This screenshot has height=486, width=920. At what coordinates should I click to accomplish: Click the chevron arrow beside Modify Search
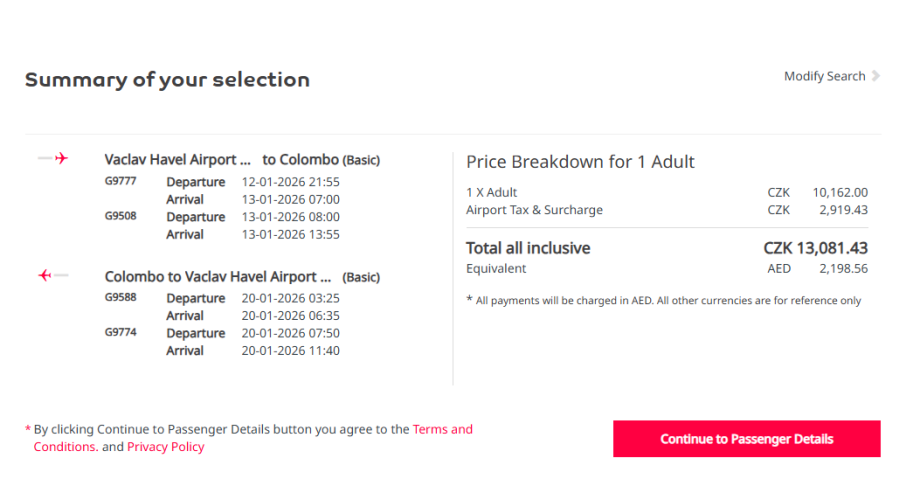coord(876,76)
